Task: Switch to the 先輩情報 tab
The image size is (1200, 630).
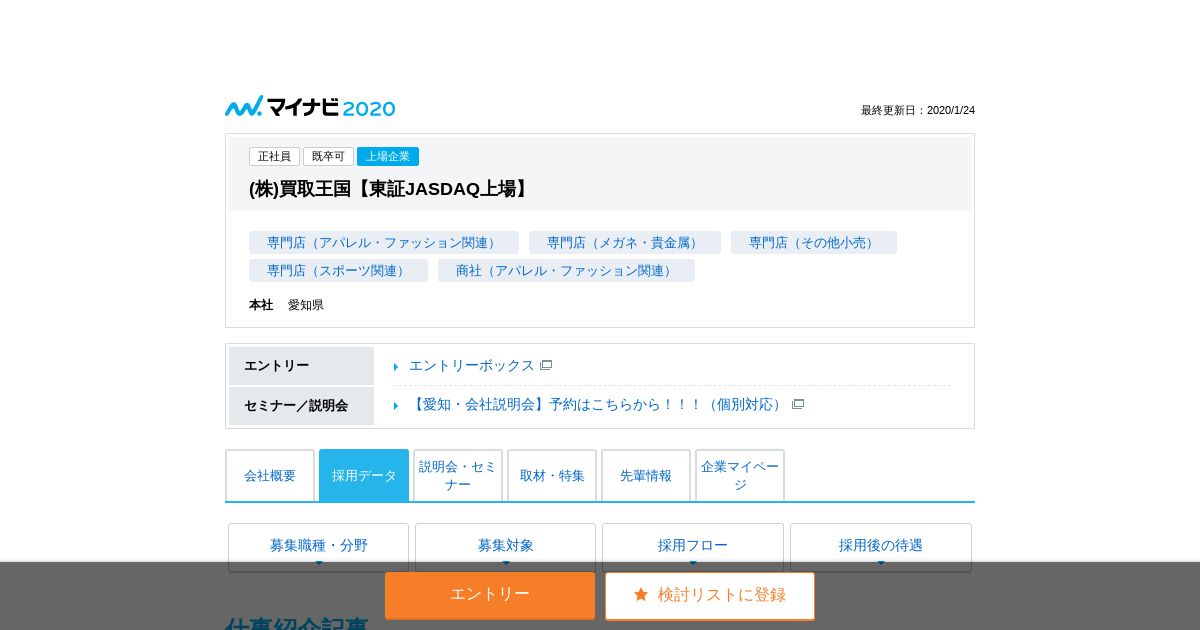Action: coord(646,476)
